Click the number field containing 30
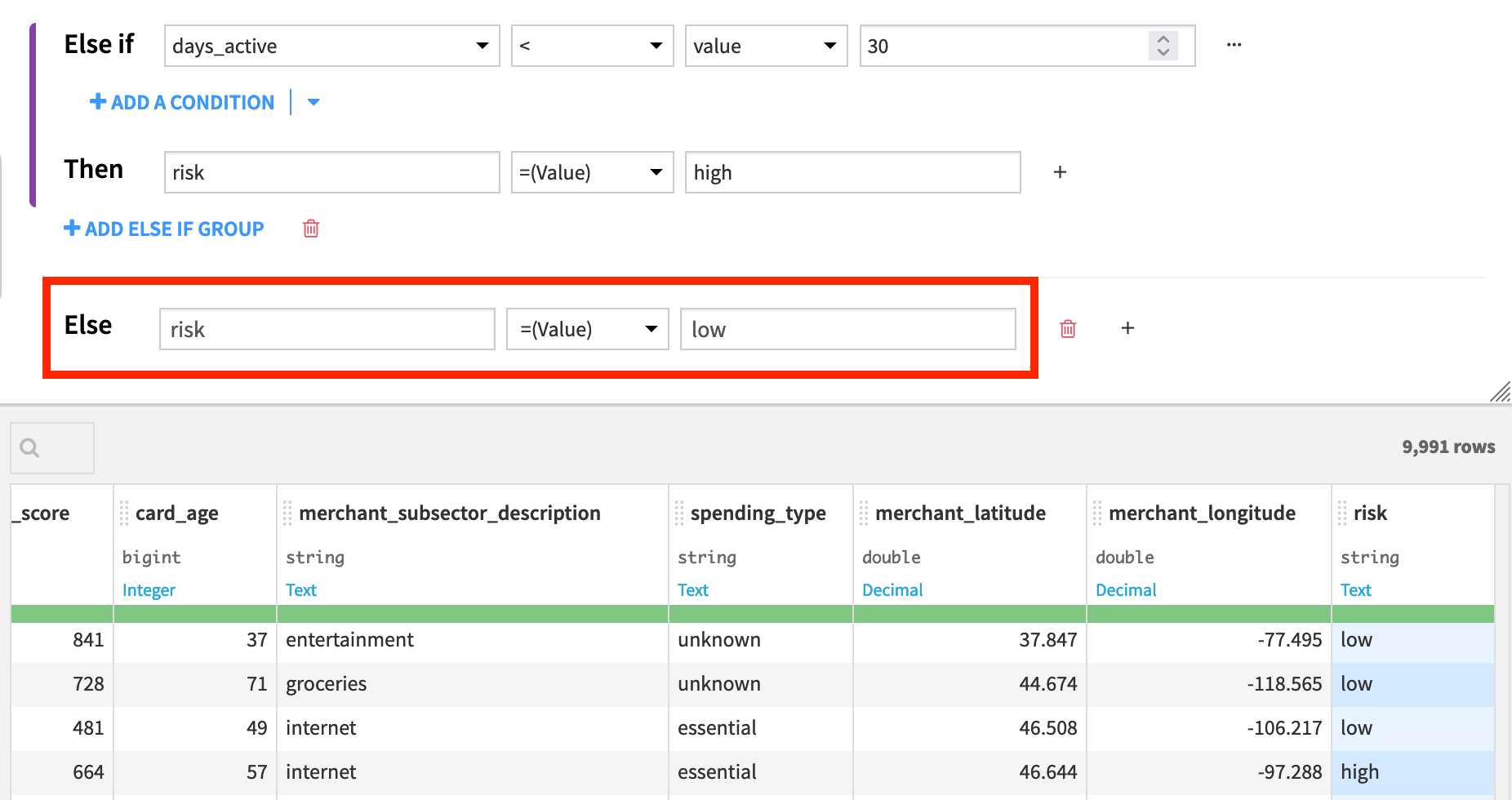Viewport: 1512px width, 800px height. [1027, 46]
